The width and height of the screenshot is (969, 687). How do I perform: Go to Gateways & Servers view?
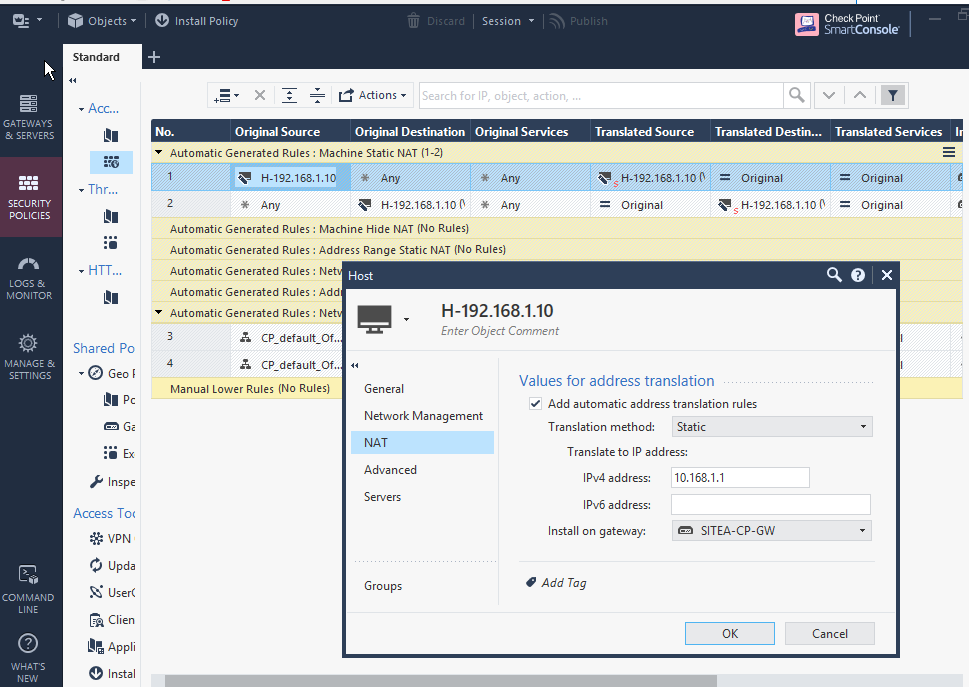click(29, 117)
